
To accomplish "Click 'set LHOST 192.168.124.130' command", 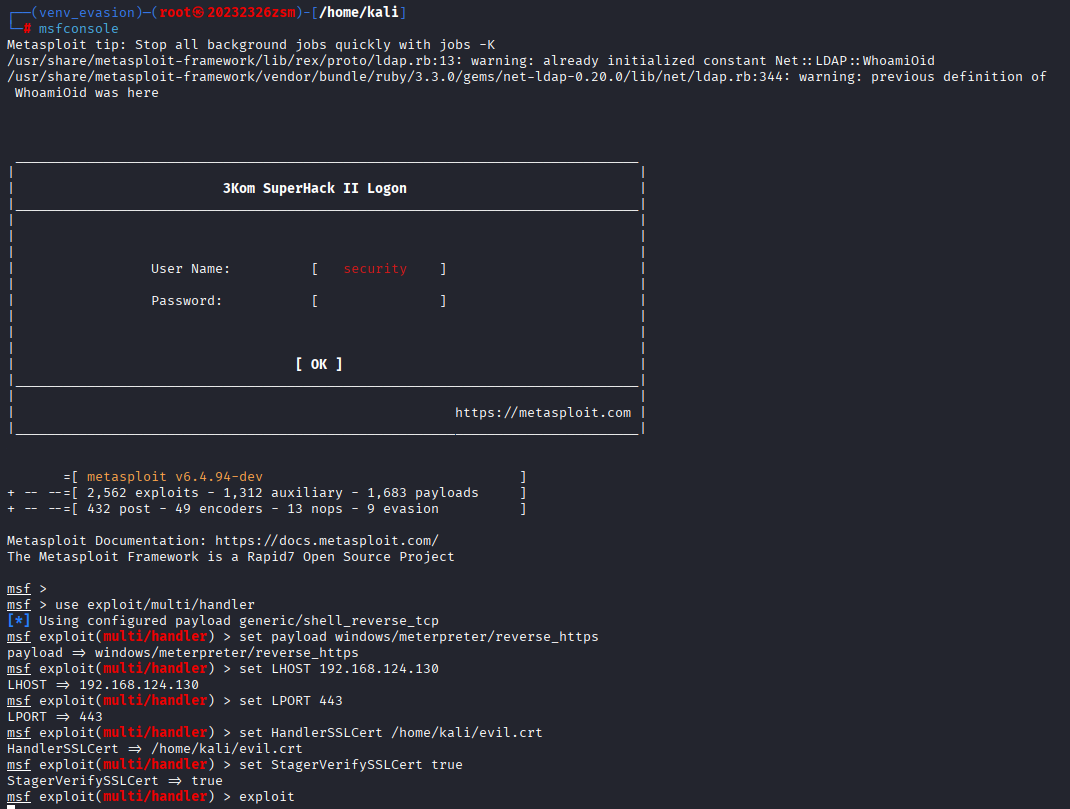I will [339, 669].
